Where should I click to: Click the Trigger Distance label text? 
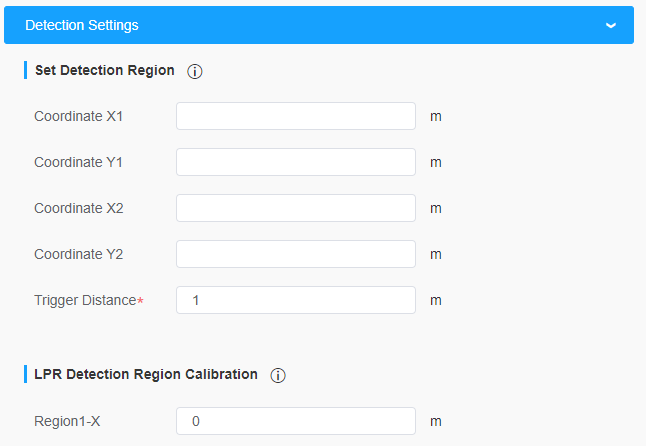point(84,300)
